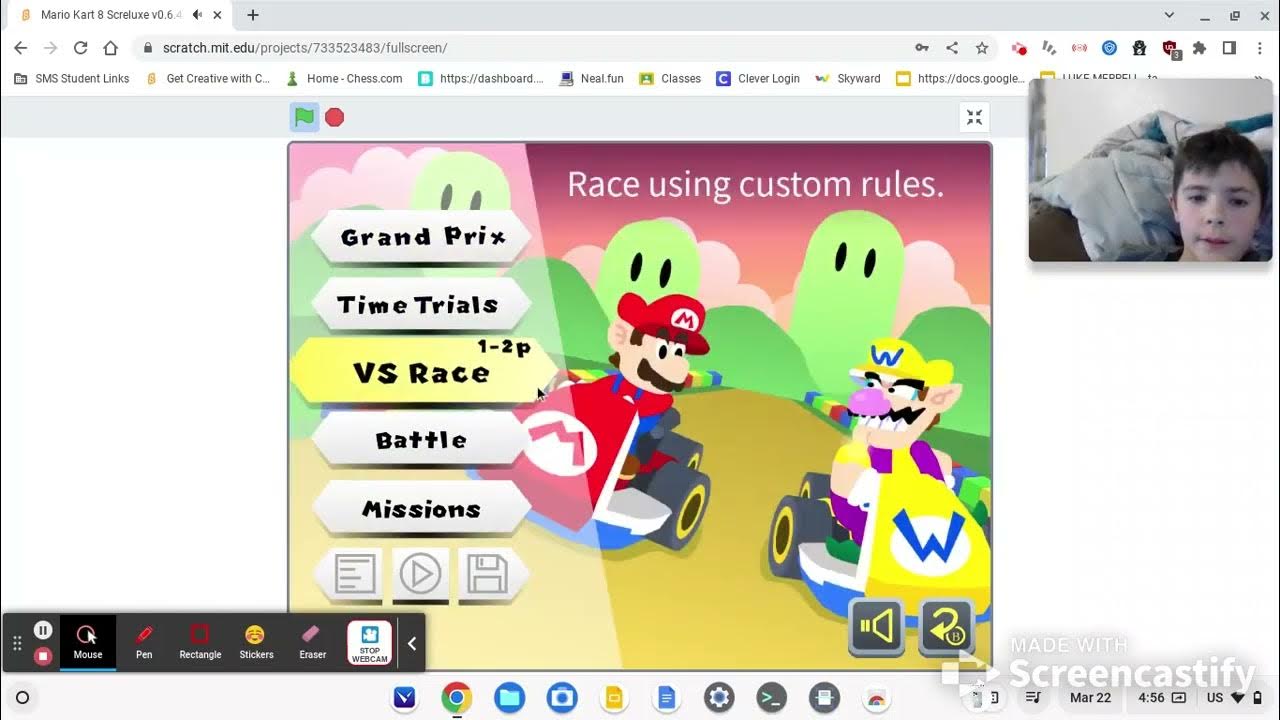Image resolution: width=1280 pixels, height=720 pixels.
Task: Toggle the game's speaker sound button
Action: (x=876, y=627)
